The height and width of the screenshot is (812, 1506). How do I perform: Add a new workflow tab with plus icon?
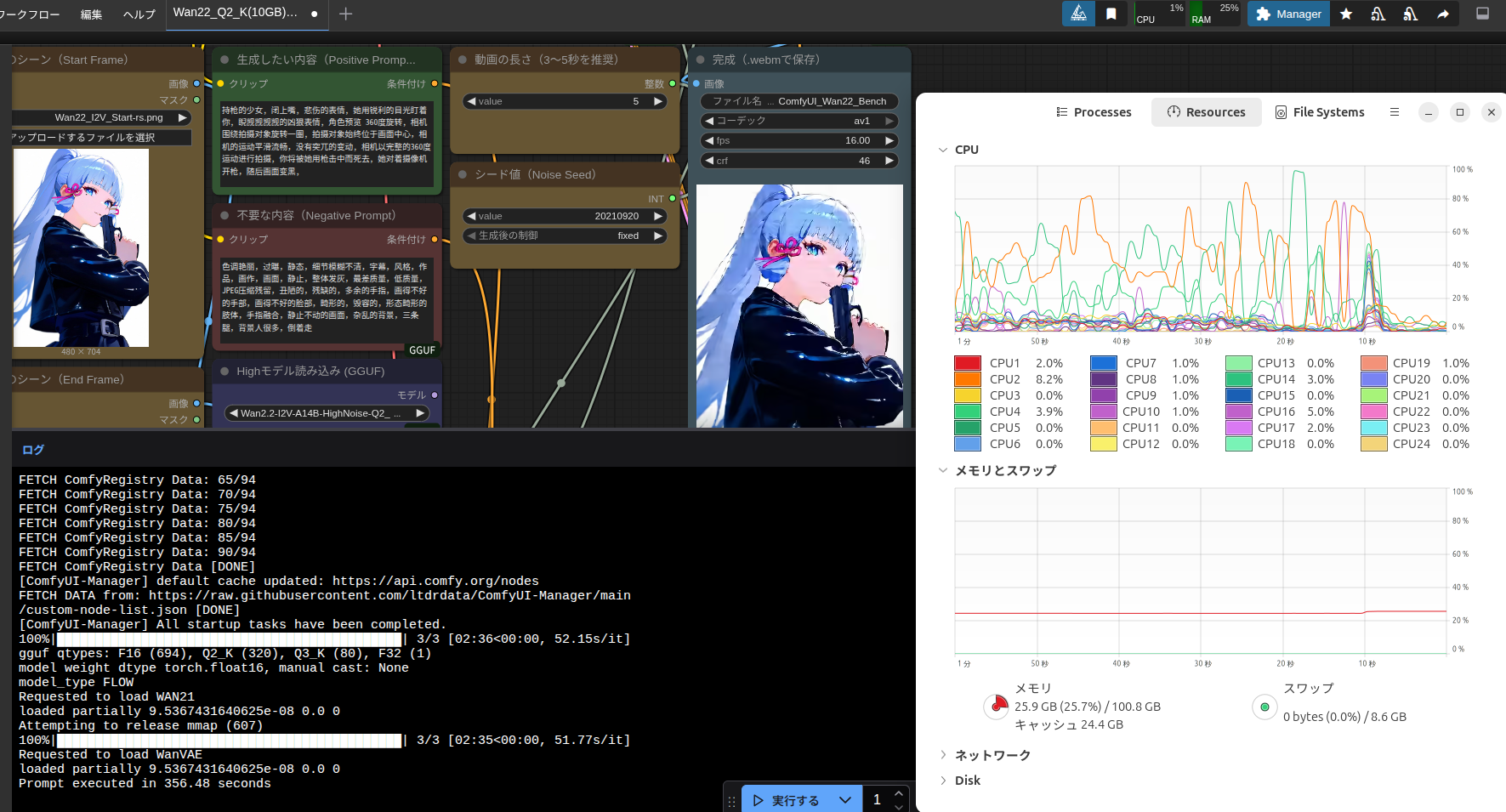346,14
